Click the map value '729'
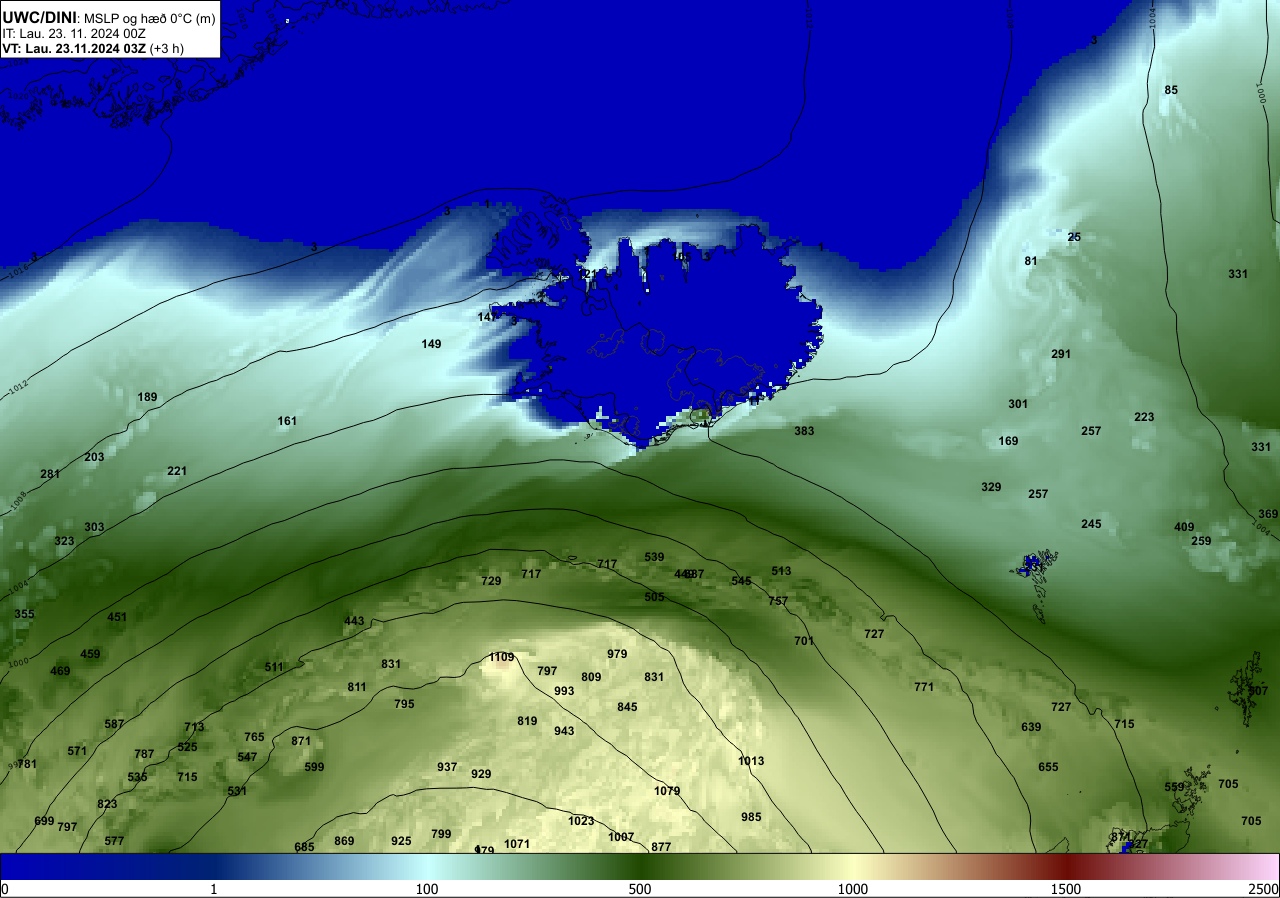1280x898 pixels. click(x=491, y=581)
